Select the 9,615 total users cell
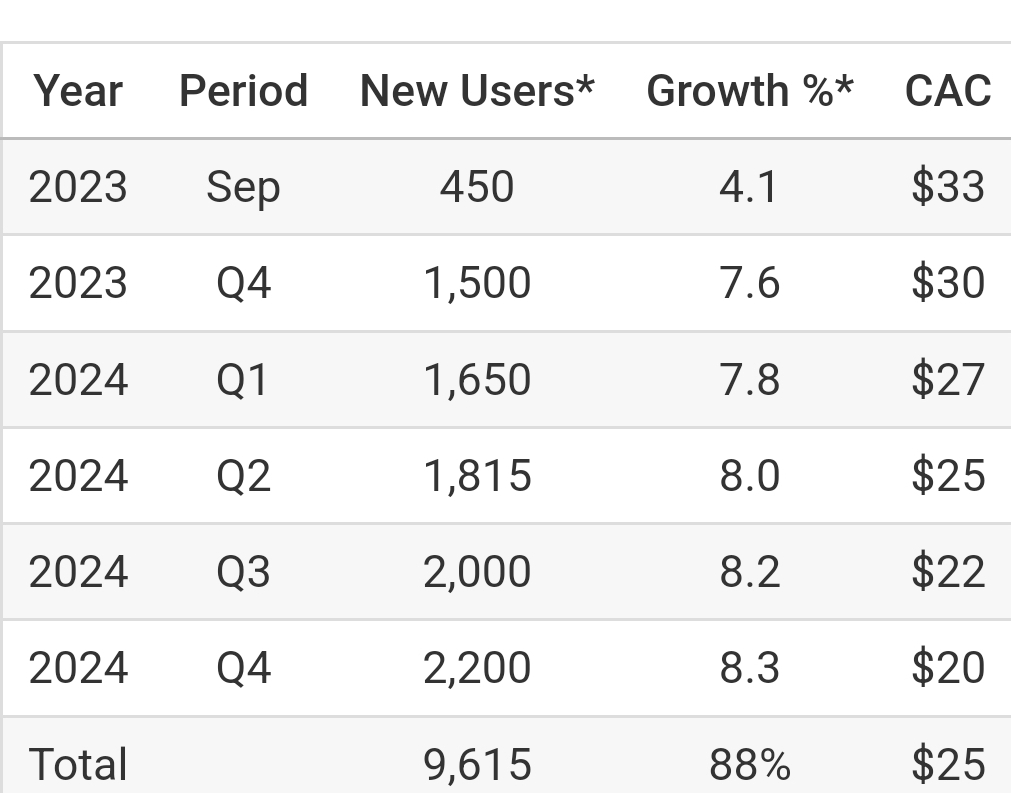Screen dimensions: 1011x793 coord(477,765)
